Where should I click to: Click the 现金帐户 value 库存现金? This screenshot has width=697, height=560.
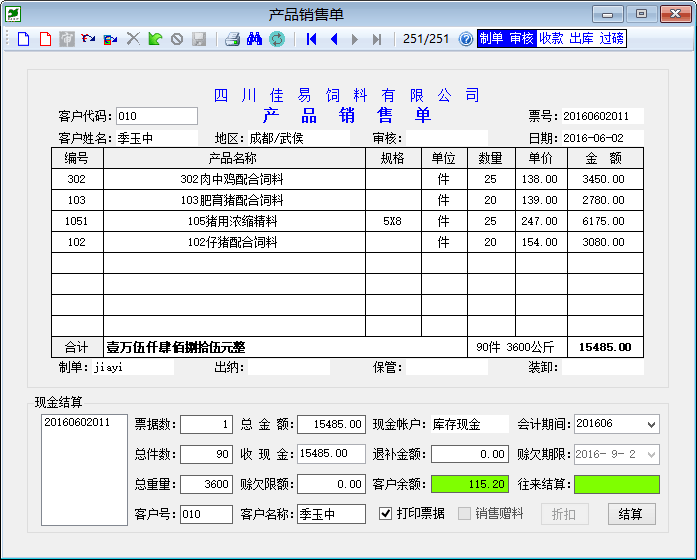(x=470, y=424)
